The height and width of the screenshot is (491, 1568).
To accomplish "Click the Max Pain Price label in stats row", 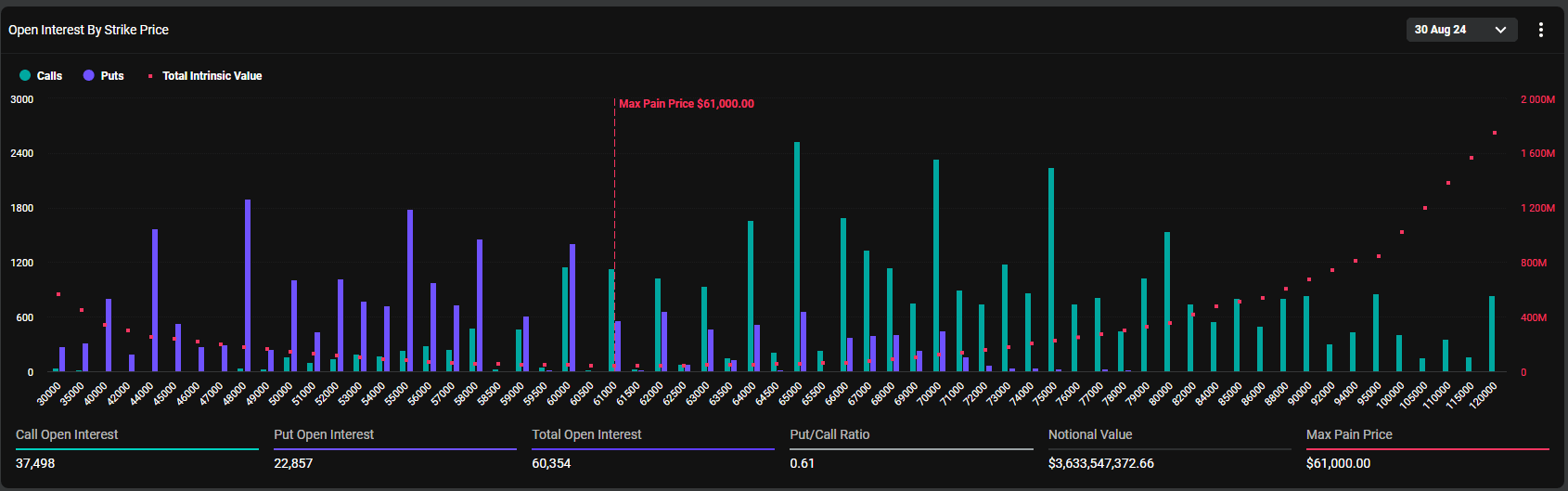I will point(1349,434).
